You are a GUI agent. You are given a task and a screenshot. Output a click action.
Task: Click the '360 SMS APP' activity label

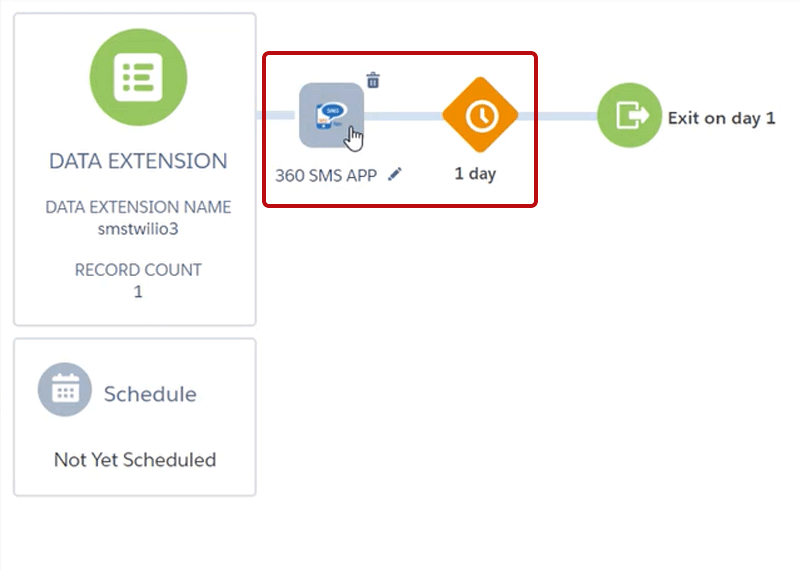(326, 175)
